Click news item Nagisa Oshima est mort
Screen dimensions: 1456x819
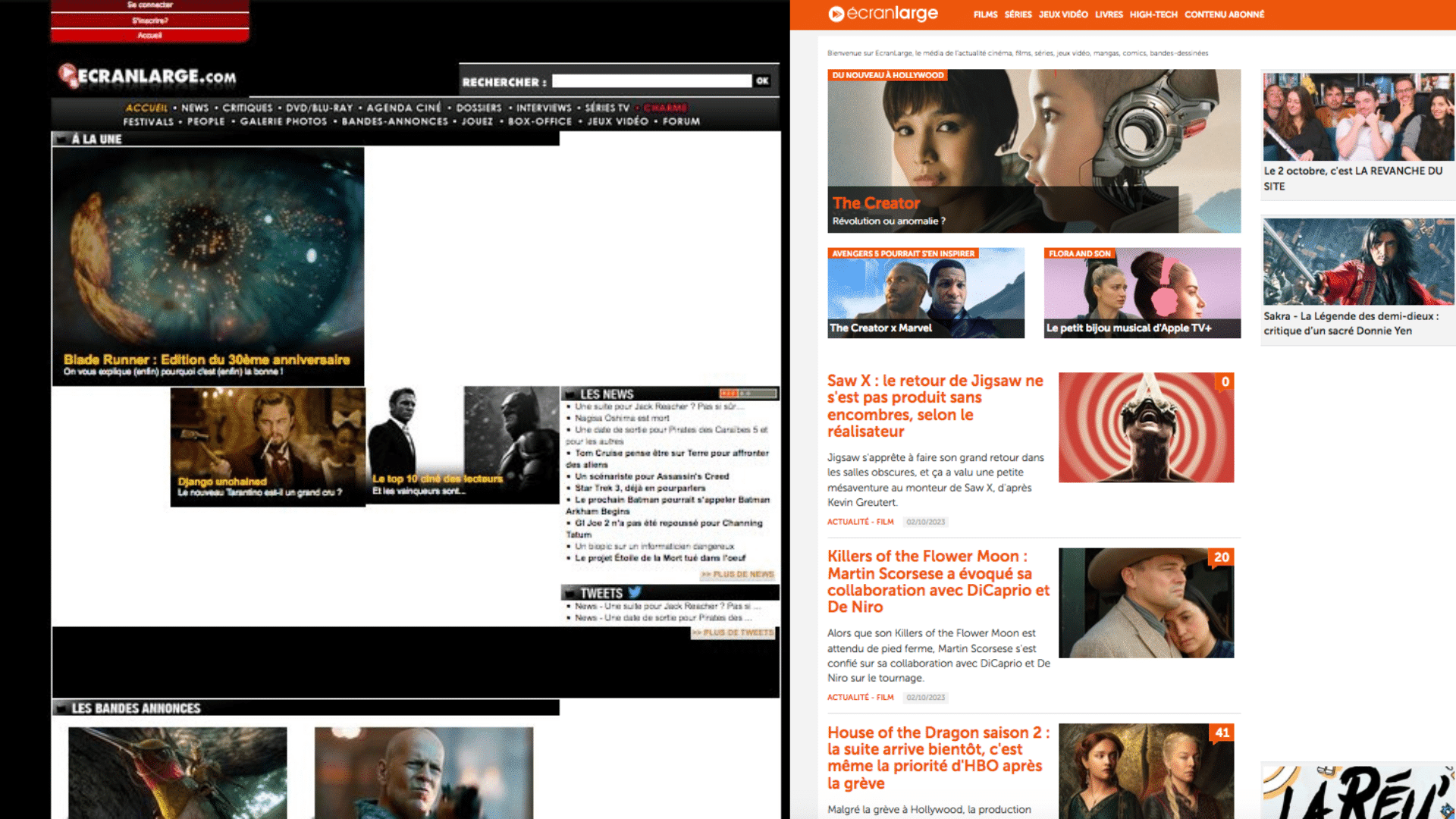[x=622, y=418]
